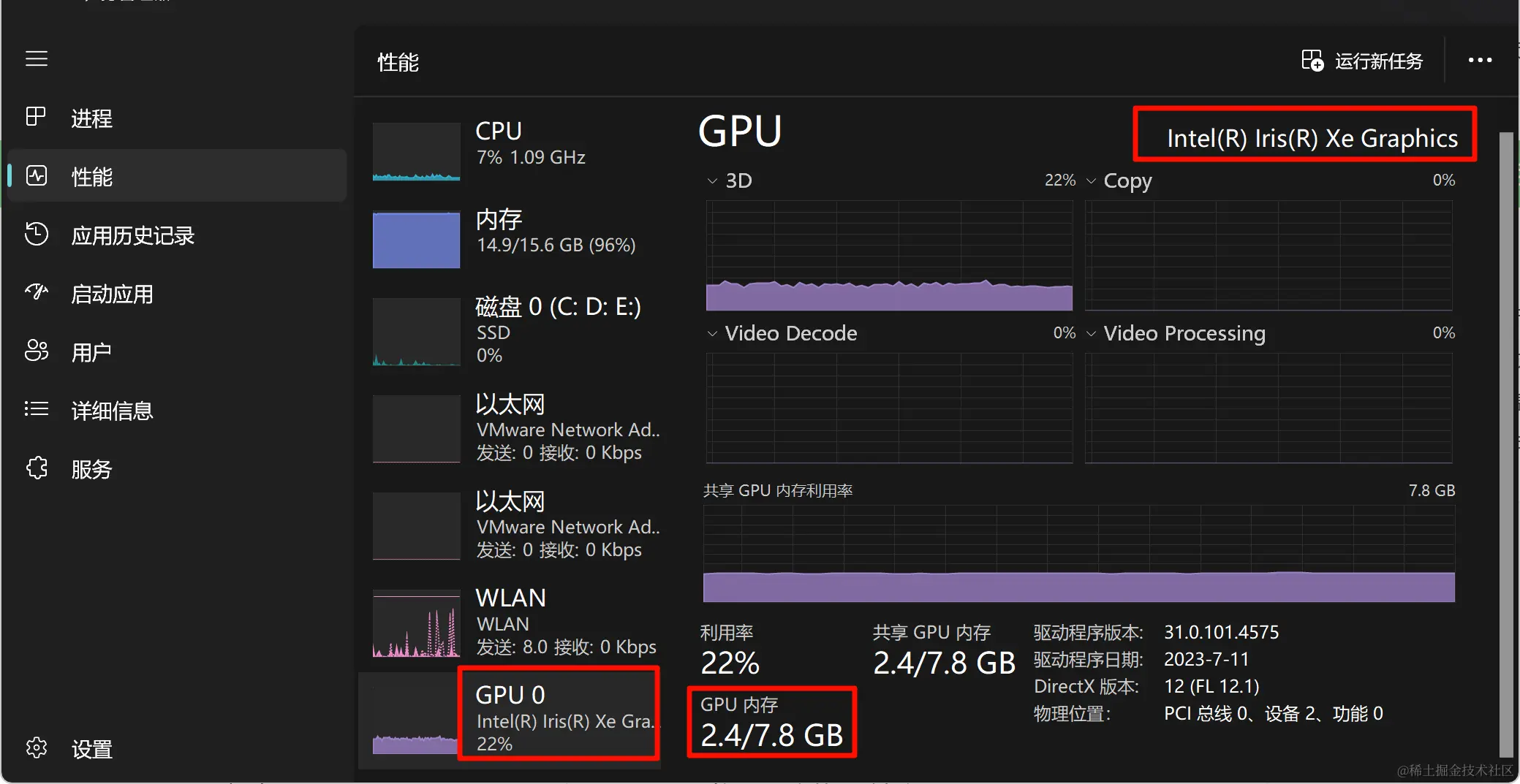The image size is (1520, 784).
Task: Select WLAN mini throughput graph
Action: (416, 623)
